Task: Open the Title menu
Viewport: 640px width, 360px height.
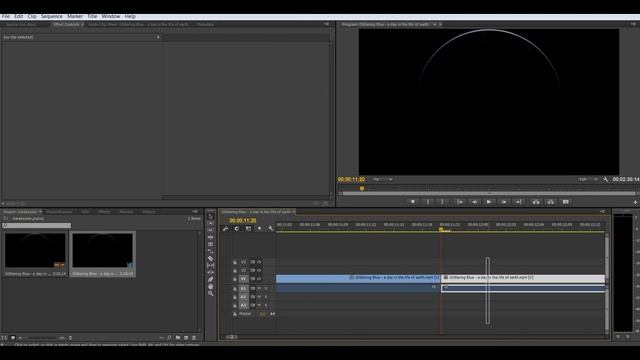Action: click(92, 16)
